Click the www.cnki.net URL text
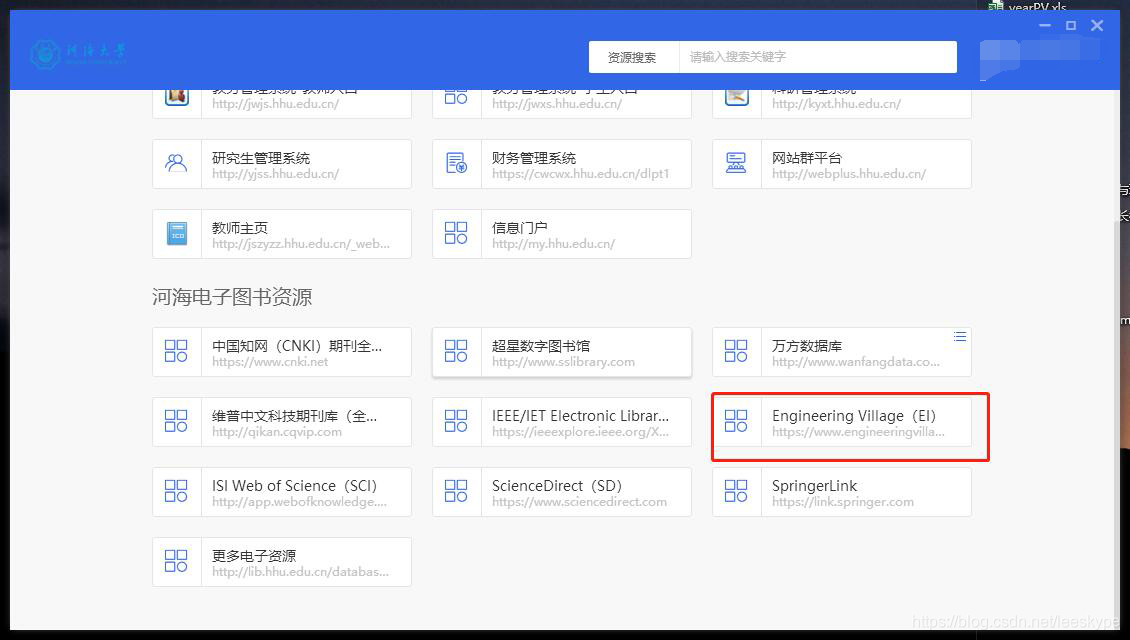This screenshot has width=1130, height=640. tap(270, 362)
